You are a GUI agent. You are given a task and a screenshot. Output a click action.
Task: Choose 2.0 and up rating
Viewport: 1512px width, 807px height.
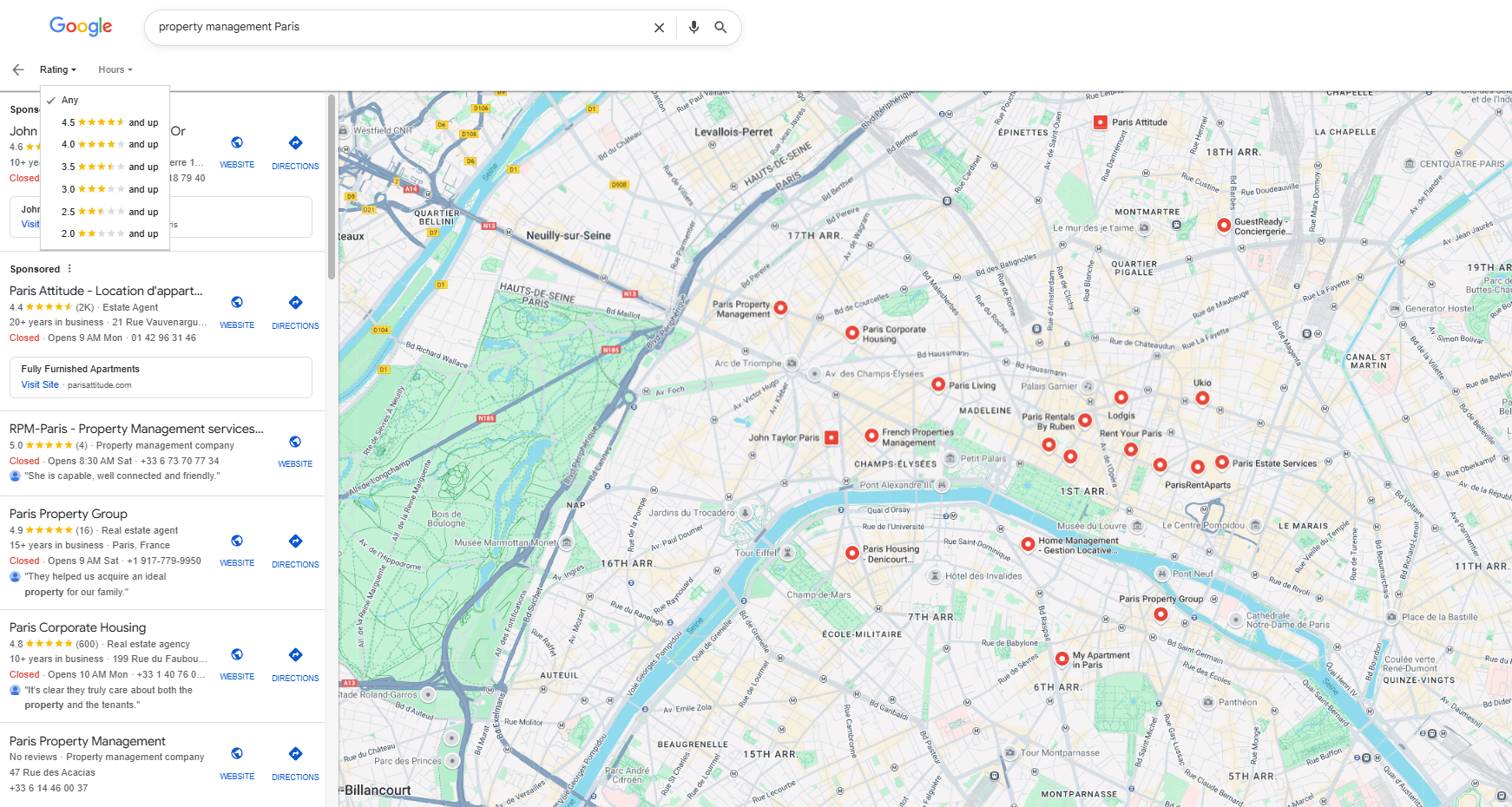105,233
